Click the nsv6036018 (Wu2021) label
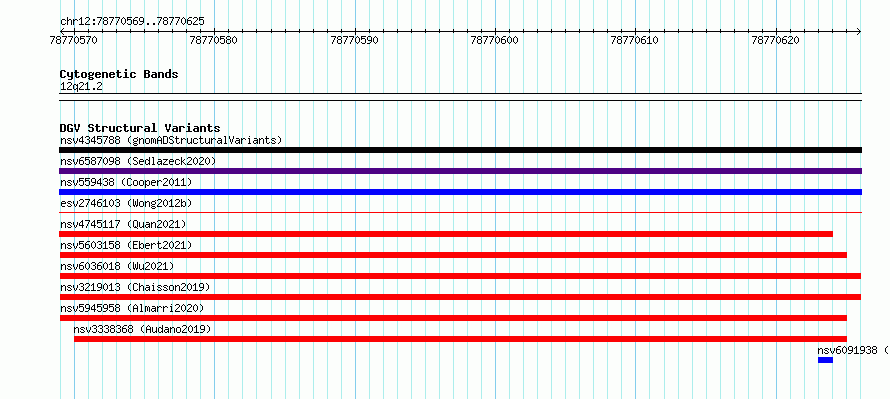This screenshot has height=399, width=890. pos(117,266)
